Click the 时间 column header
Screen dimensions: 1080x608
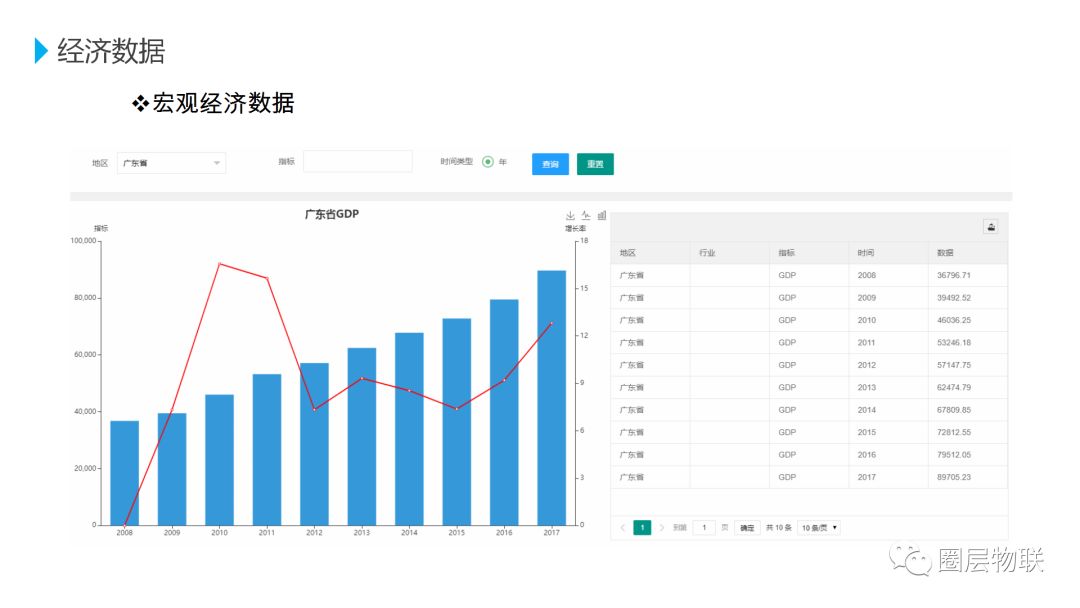tap(866, 253)
